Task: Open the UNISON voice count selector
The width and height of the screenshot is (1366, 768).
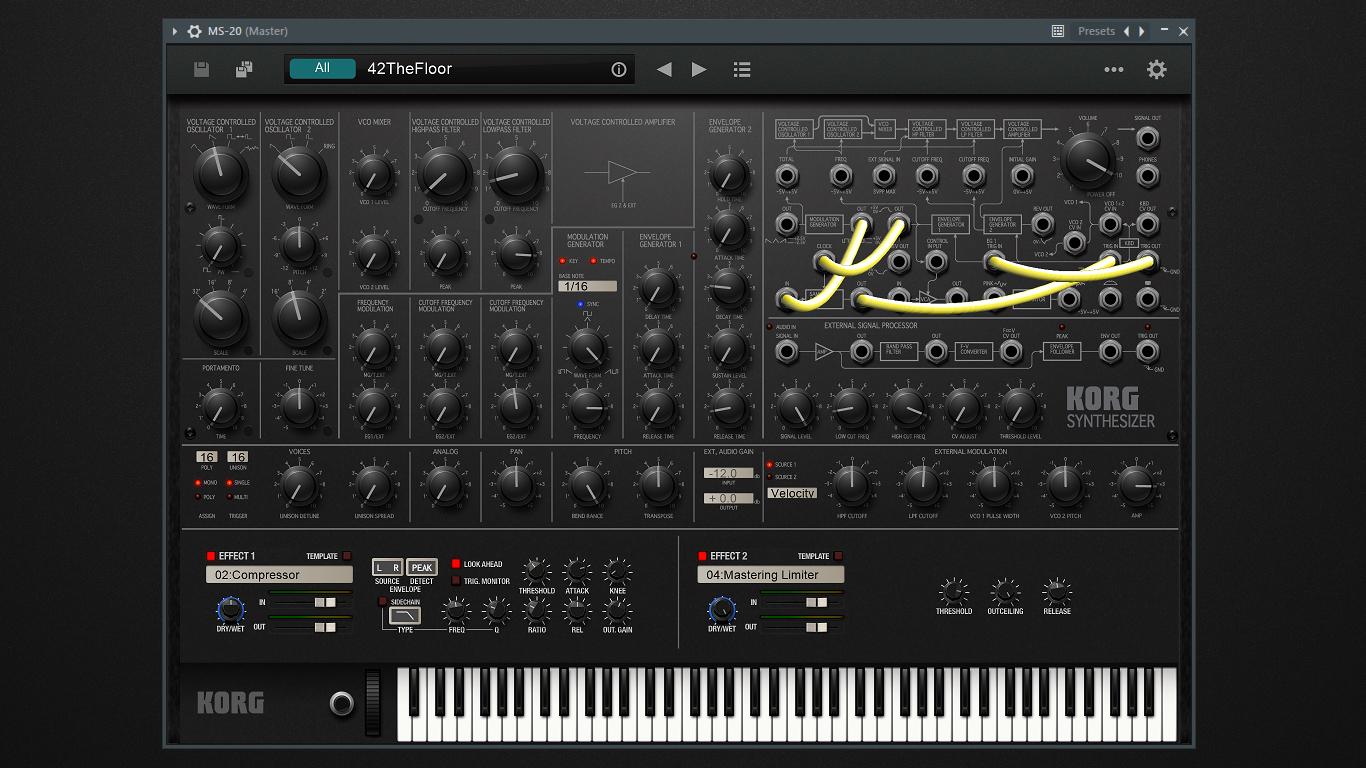Action: 238,457
